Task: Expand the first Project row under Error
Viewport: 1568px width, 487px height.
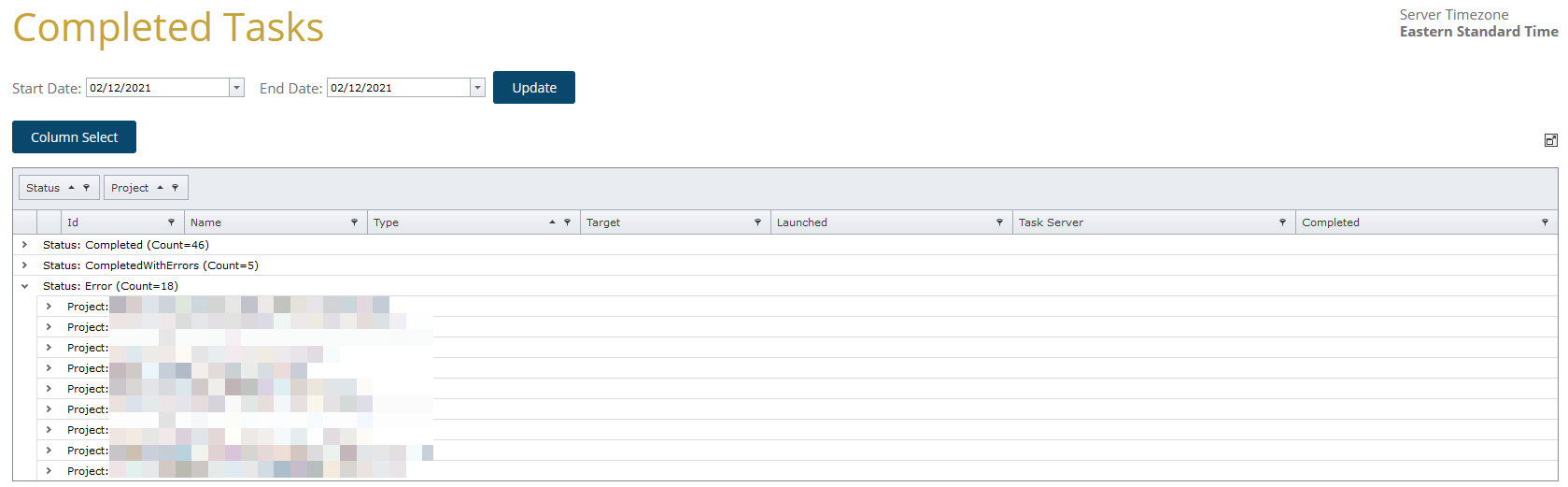Action: 49,307
